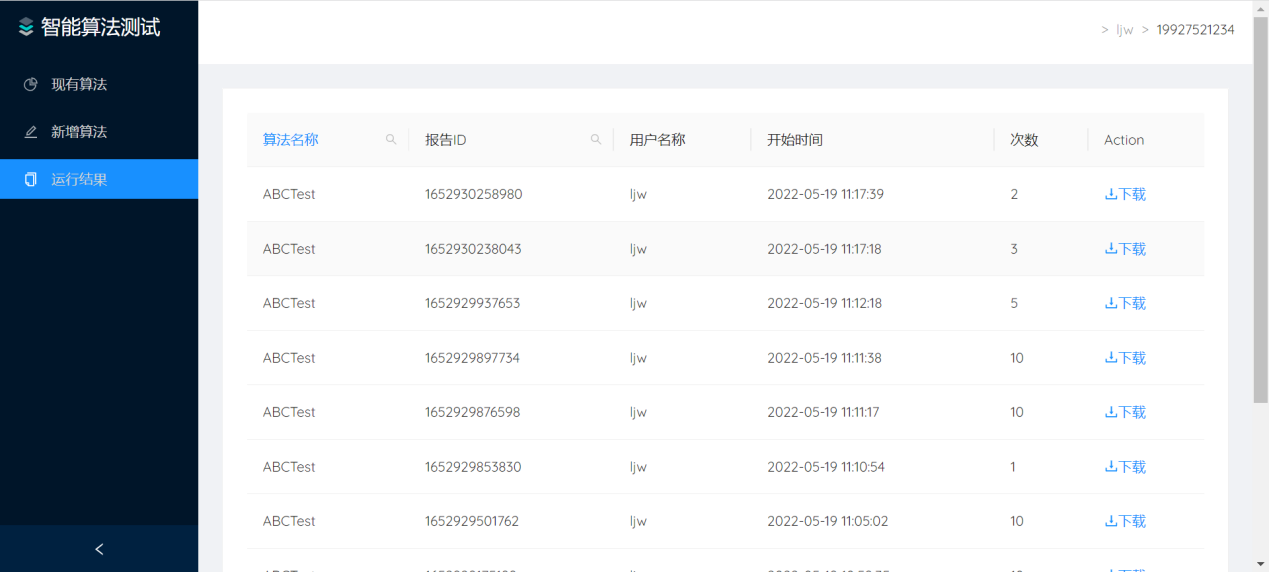Click the search icon in 算法名称 column

391,140
